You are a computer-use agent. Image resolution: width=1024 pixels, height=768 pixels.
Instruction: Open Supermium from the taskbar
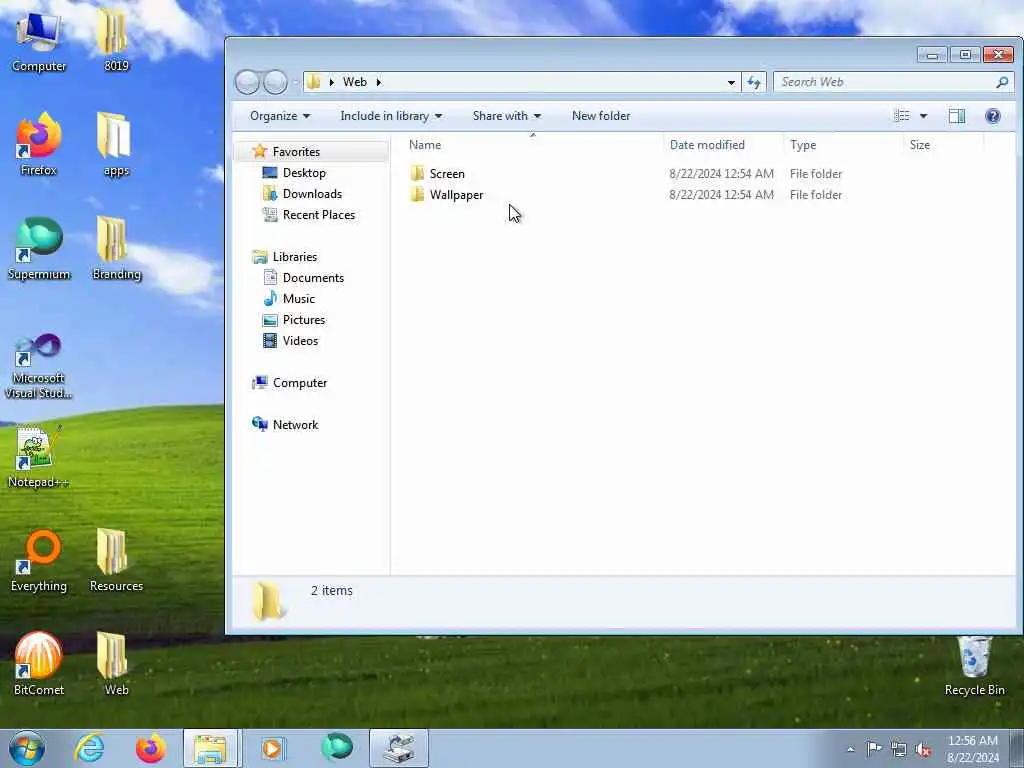tap(337, 748)
